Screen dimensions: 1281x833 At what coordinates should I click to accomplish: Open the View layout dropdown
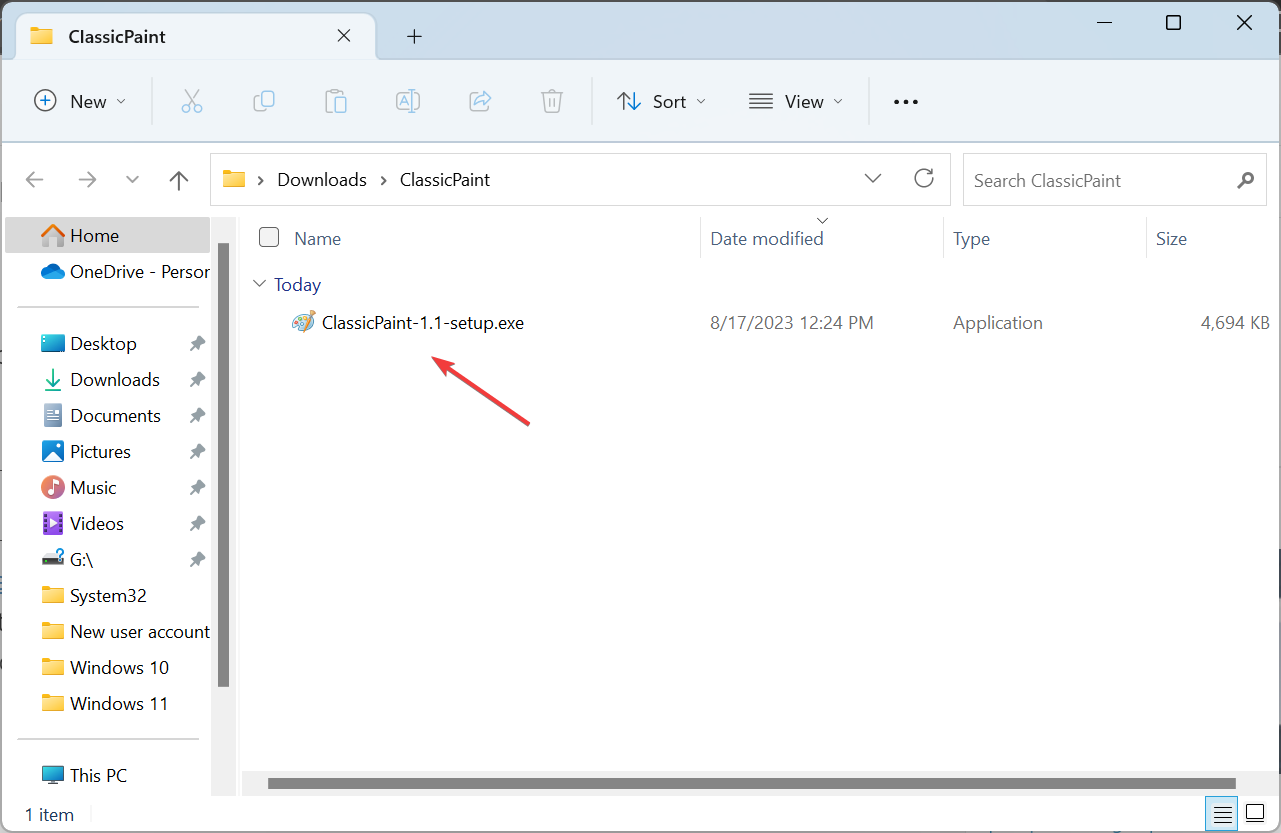point(796,101)
